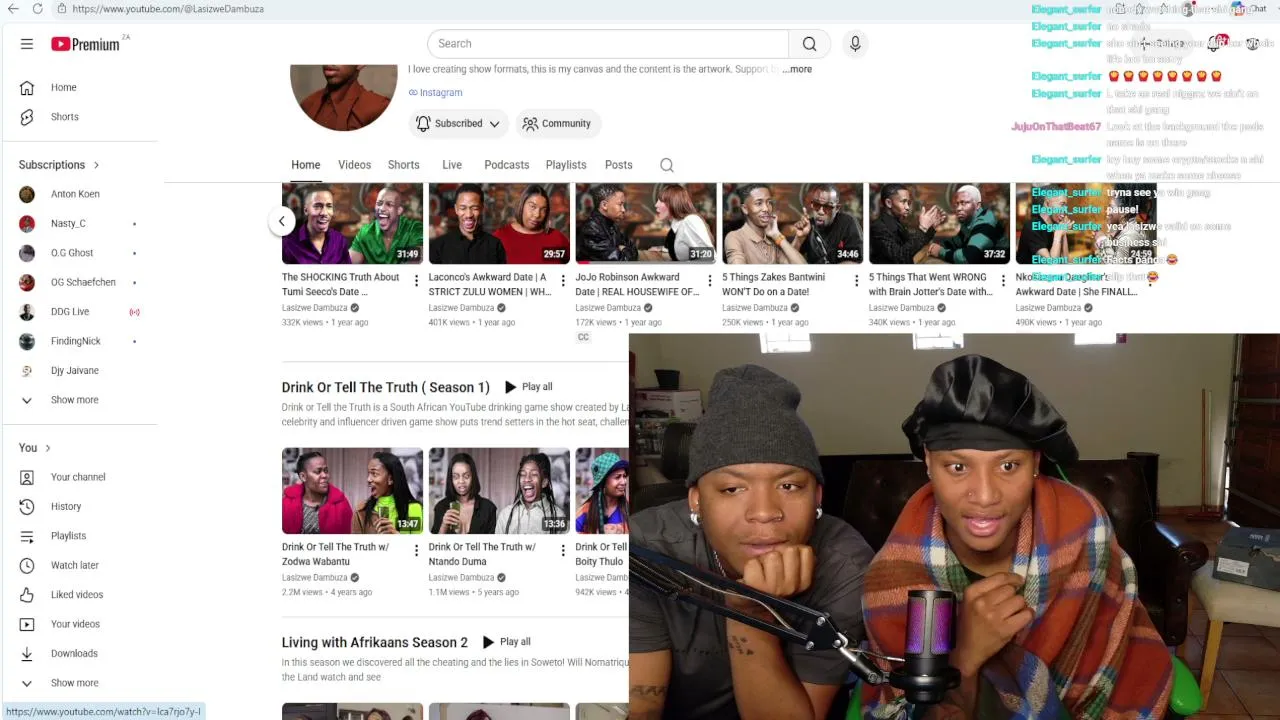Expand the Subscriptions section header
Image resolution: width=1280 pixels, height=720 pixels.
pos(59,165)
